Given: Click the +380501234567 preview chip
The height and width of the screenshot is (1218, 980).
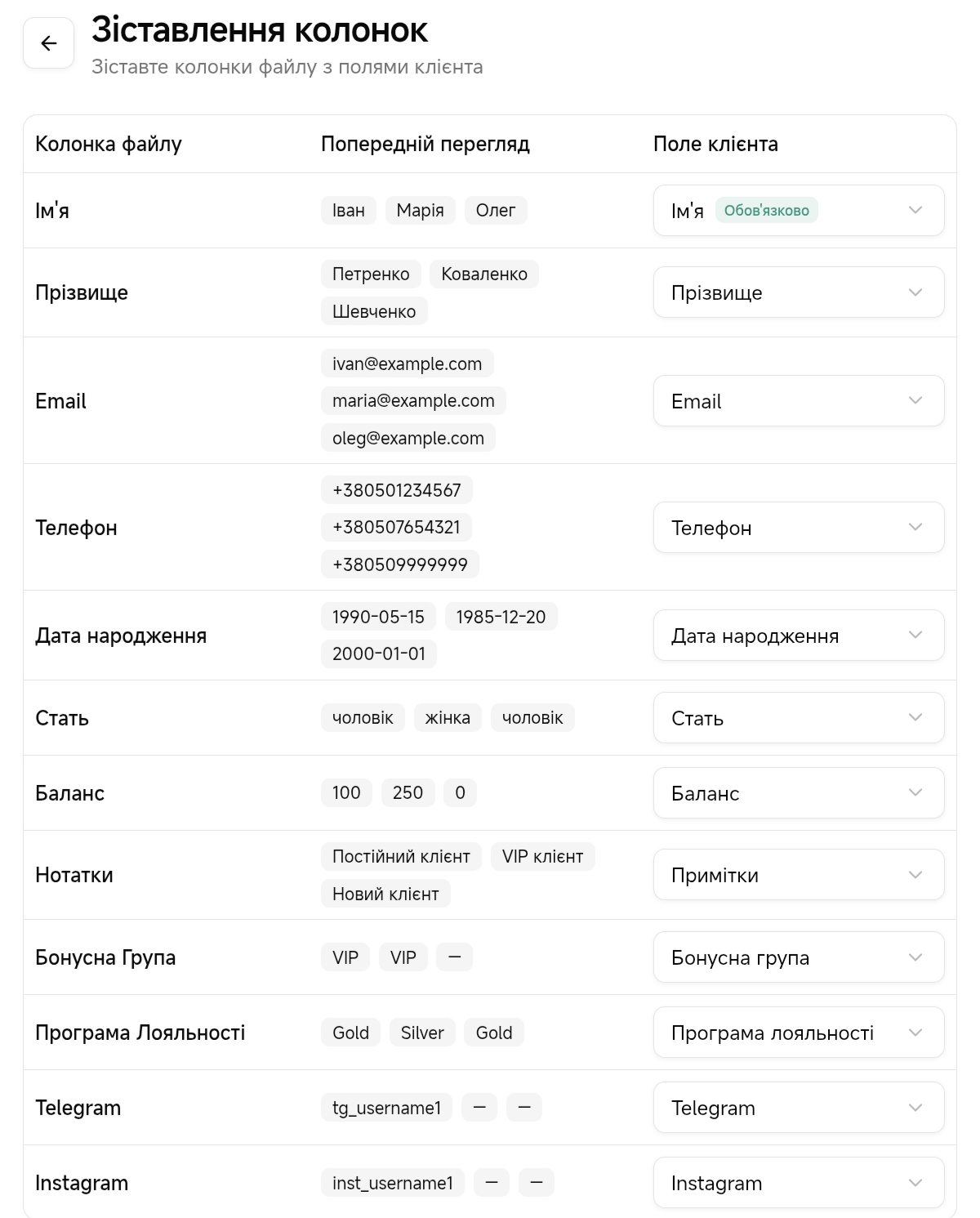Looking at the screenshot, I should (396, 490).
